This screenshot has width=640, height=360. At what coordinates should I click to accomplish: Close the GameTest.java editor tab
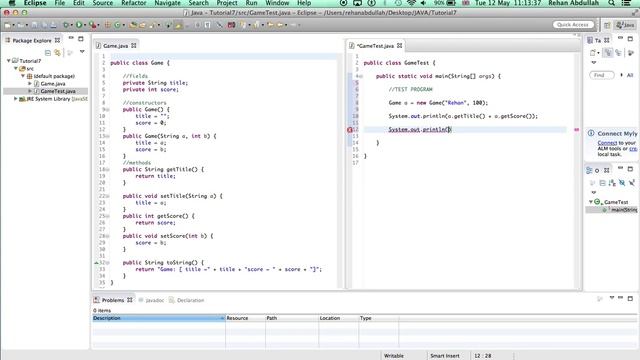400,46
